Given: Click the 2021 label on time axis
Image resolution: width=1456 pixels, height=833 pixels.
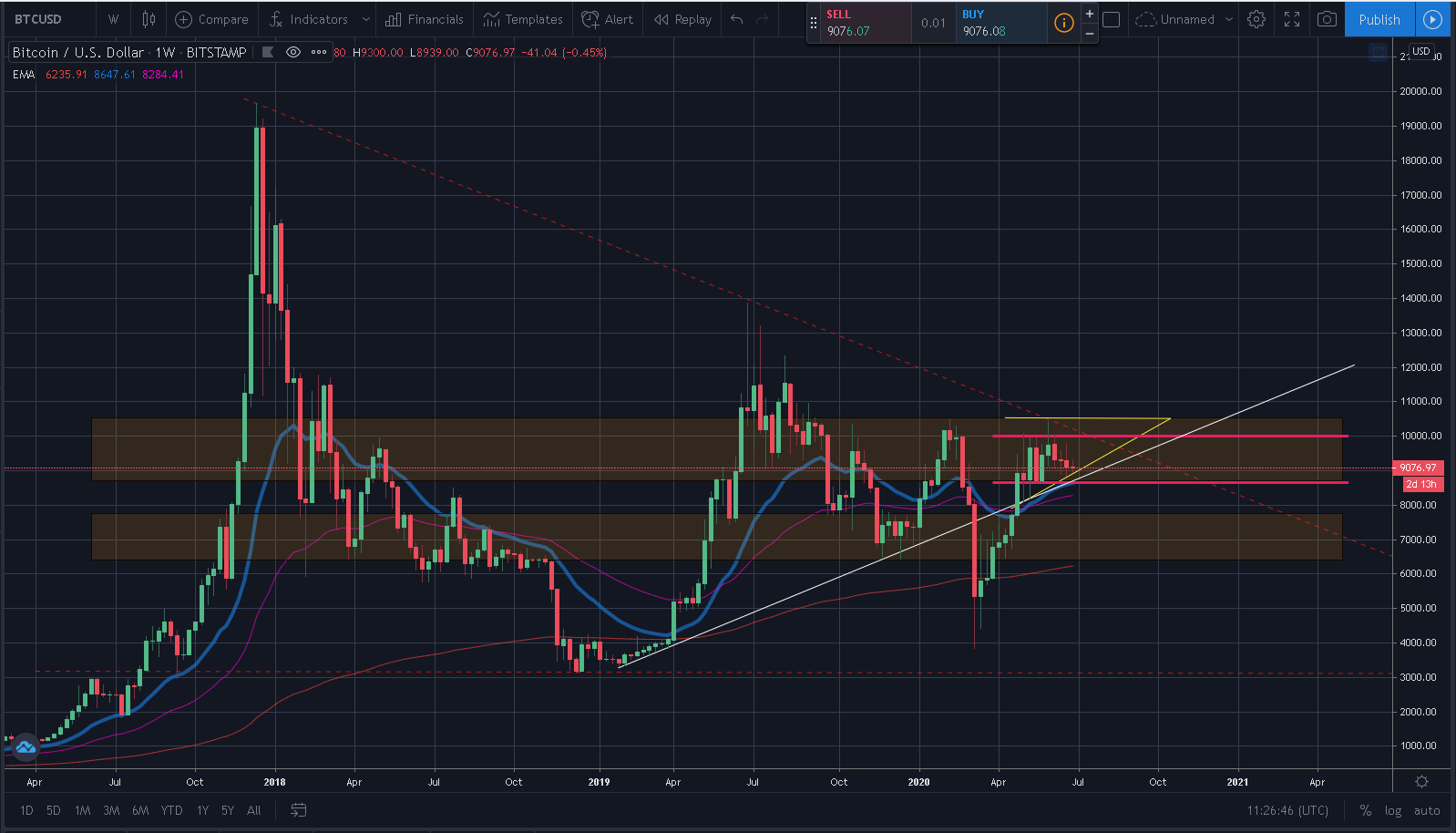Looking at the screenshot, I should click(x=1237, y=782).
